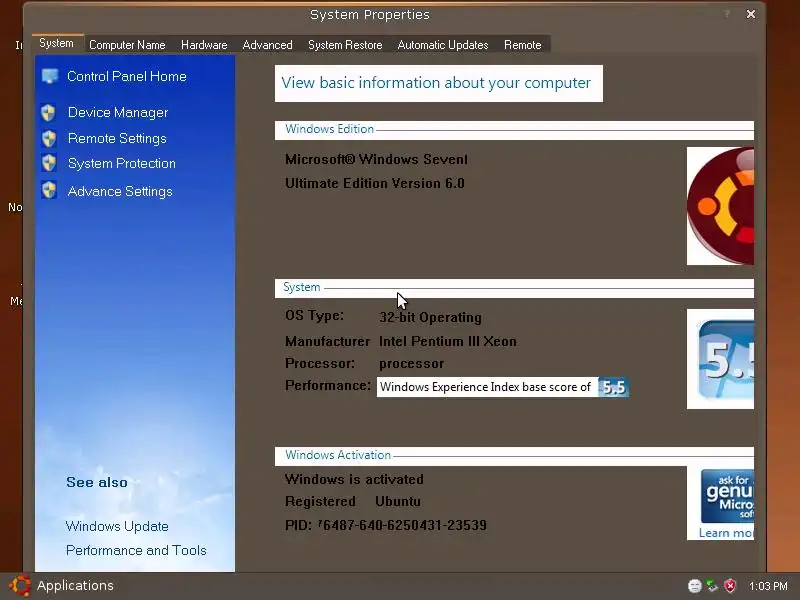Click Microsoft Windows Seven text
The image size is (800, 600).
click(x=376, y=159)
